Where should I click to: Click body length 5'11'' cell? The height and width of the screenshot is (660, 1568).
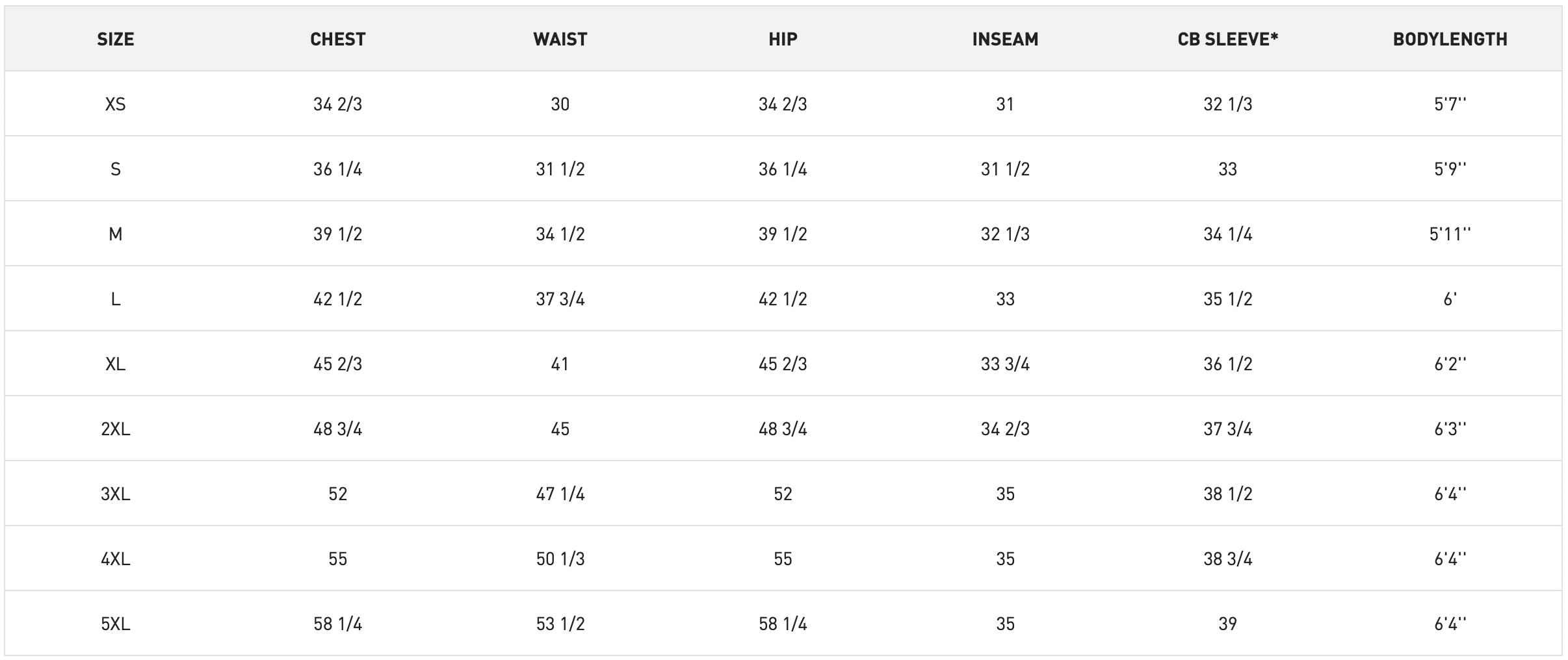[1450, 234]
